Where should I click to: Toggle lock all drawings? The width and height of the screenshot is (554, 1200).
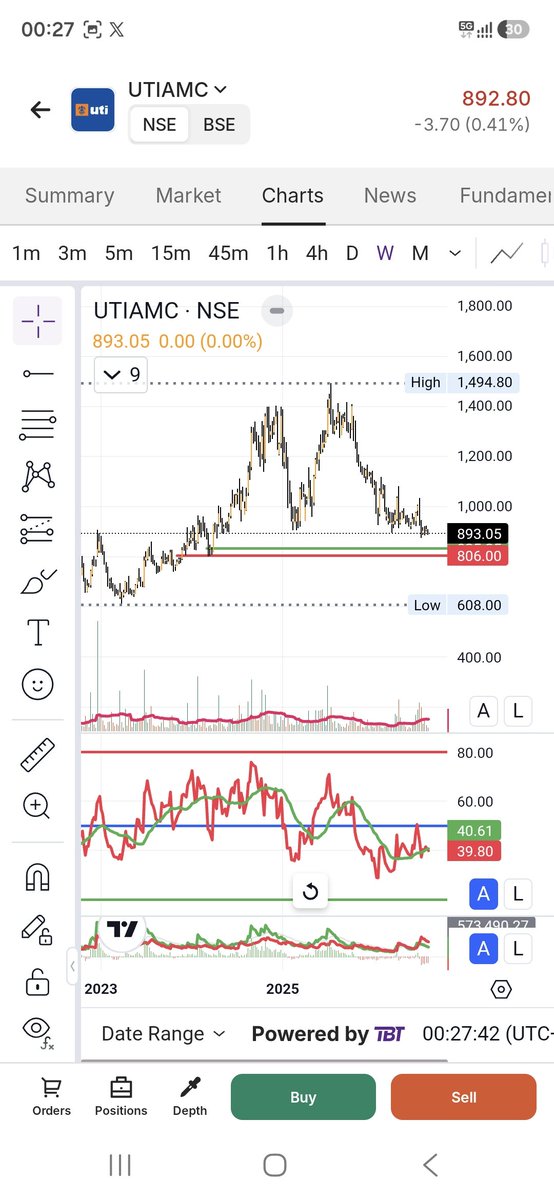38,981
